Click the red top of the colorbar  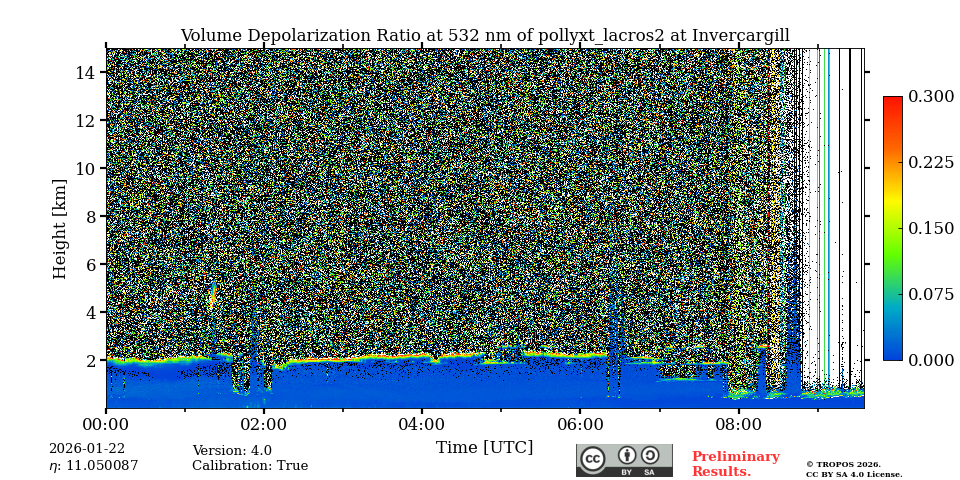click(x=892, y=103)
